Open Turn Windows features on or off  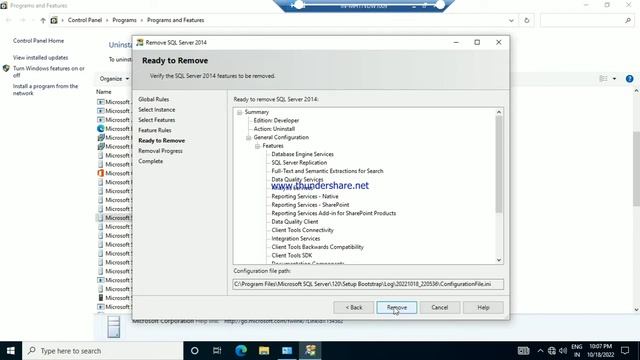pos(49,71)
